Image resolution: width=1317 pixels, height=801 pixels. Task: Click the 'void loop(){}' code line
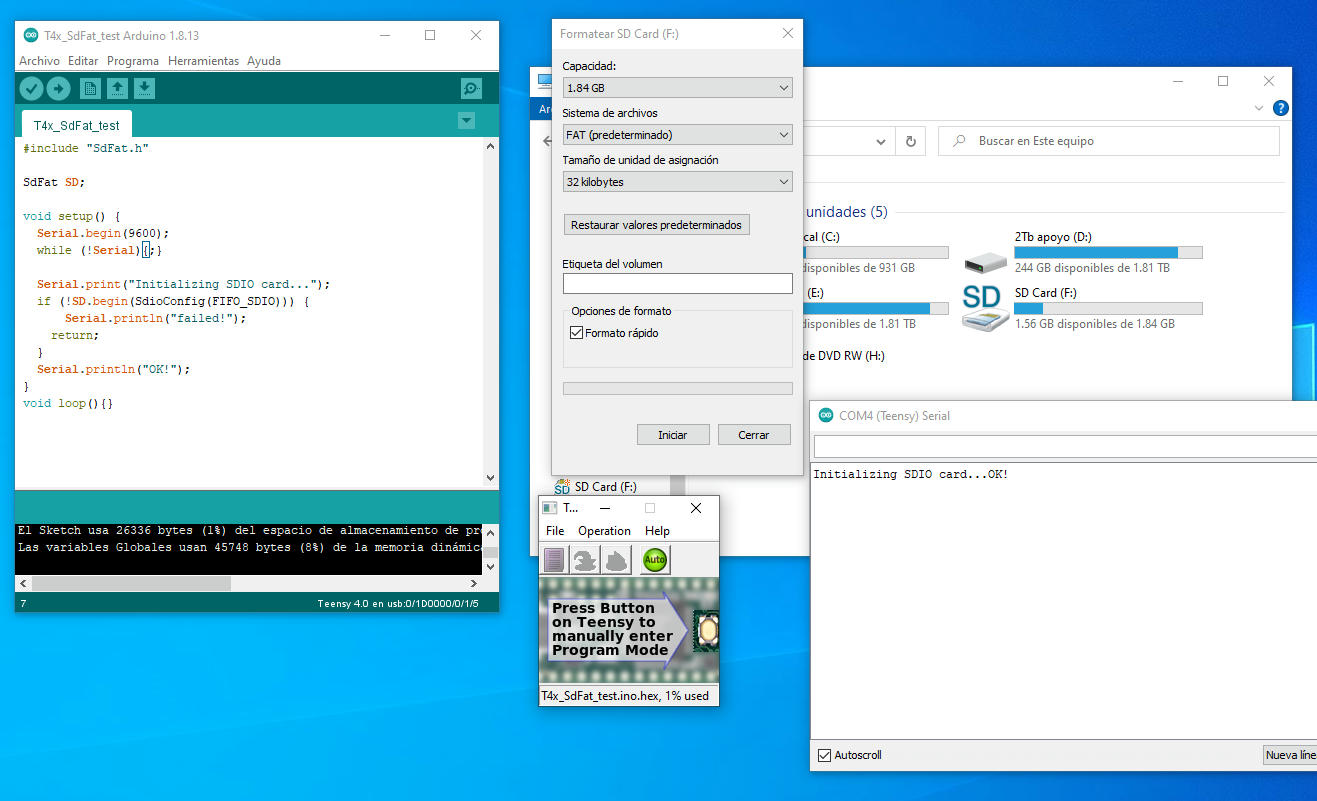coord(68,403)
